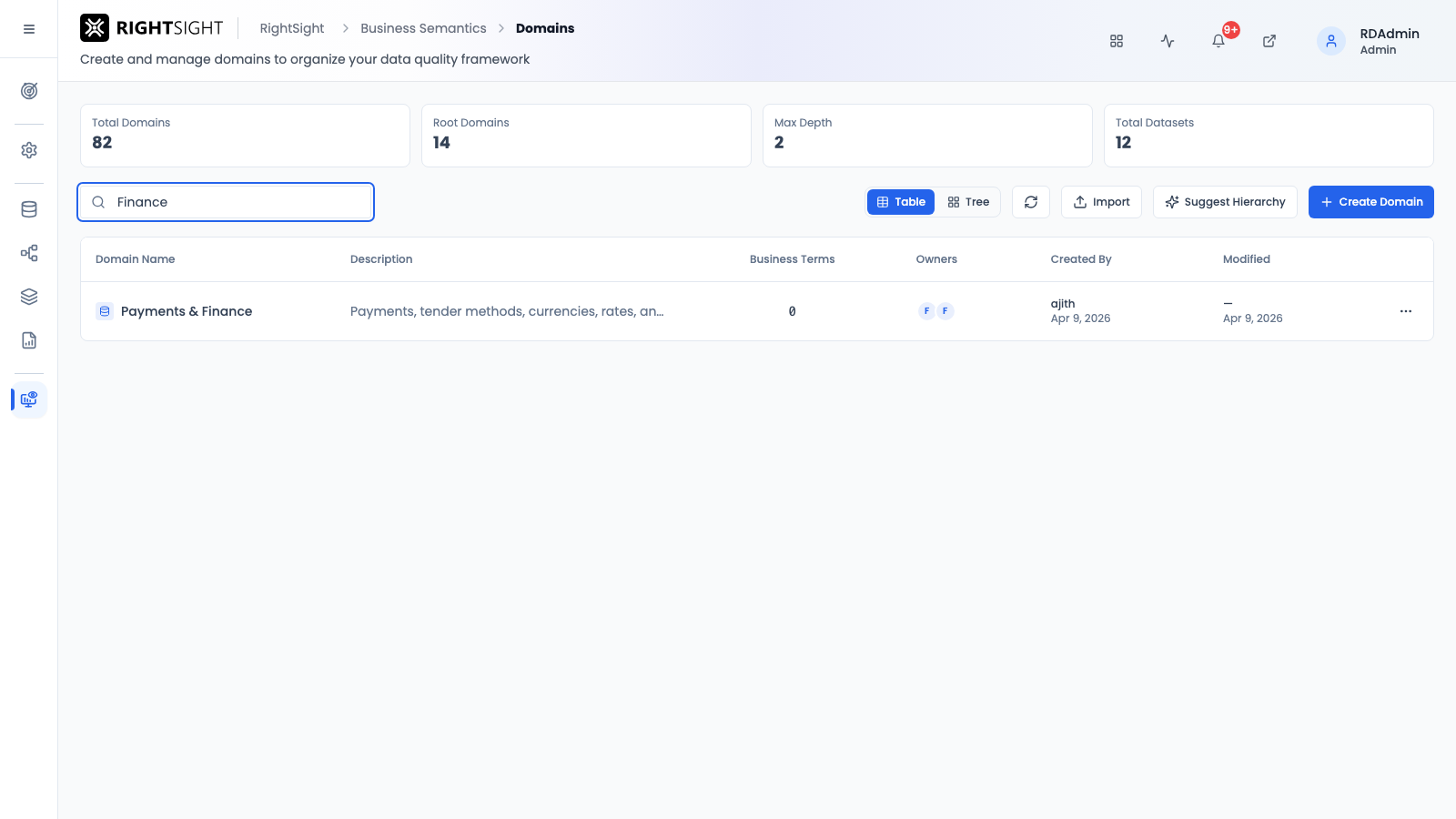
Task: Open the stacked layers sidebar icon
Action: (x=29, y=297)
